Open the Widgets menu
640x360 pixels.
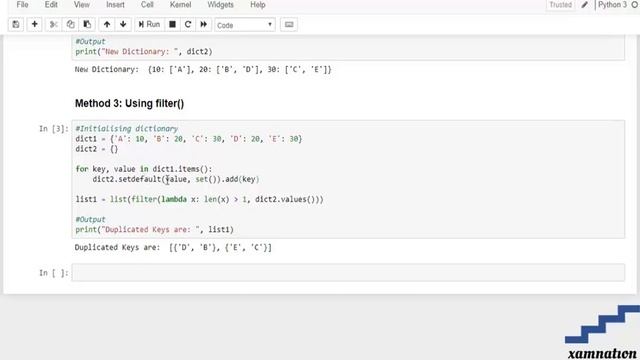click(x=220, y=5)
